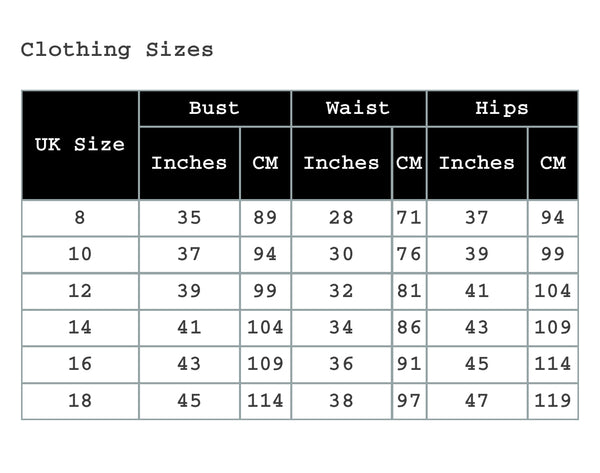The image size is (600, 473).
Task: Click the CM subheader under Waist
Action: click(x=409, y=163)
